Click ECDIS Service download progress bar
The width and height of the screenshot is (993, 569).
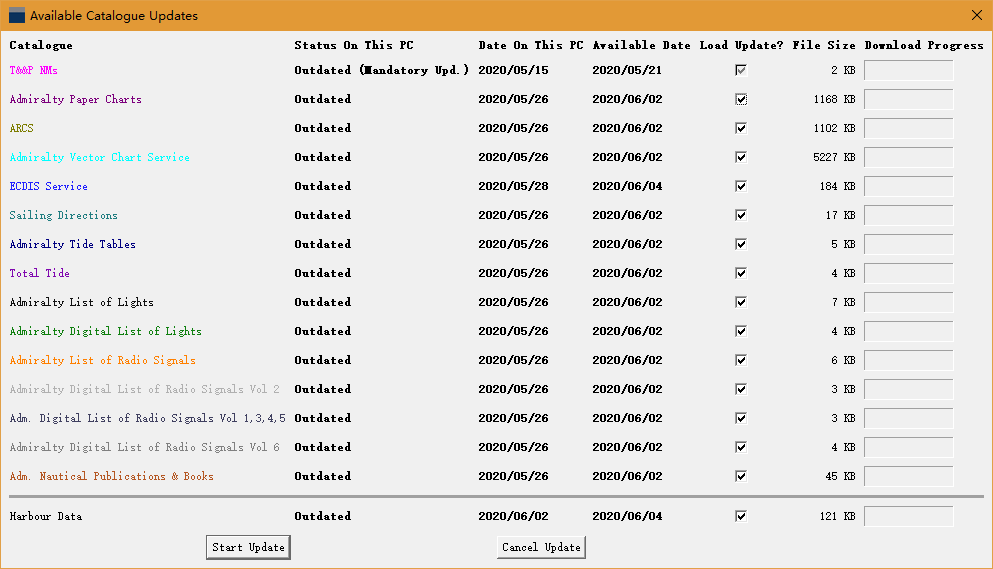(908, 186)
